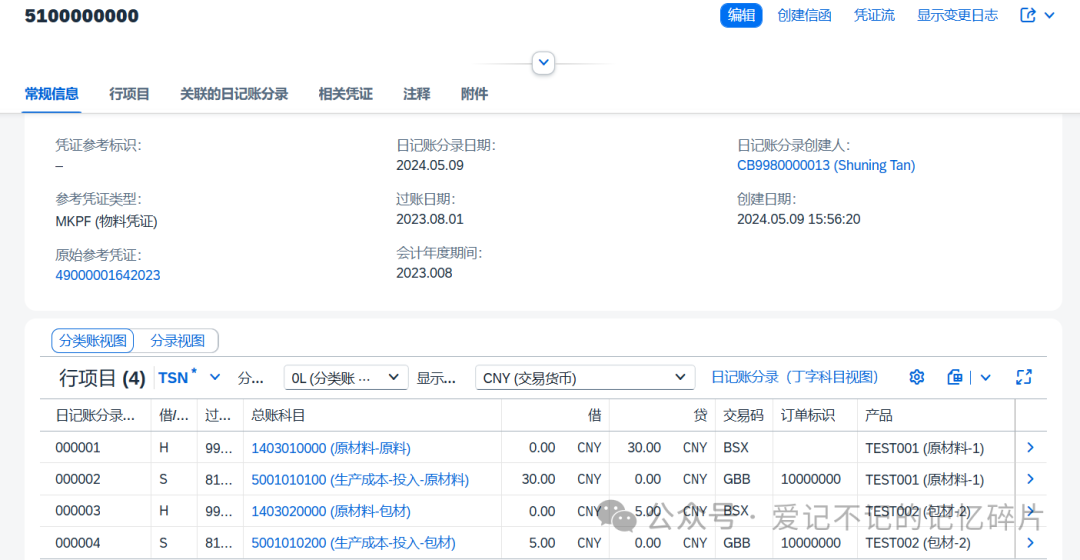Image resolution: width=1080 pixels, height=560 pixels.
Task: Select journal entry line 000003
Action: 78,511
